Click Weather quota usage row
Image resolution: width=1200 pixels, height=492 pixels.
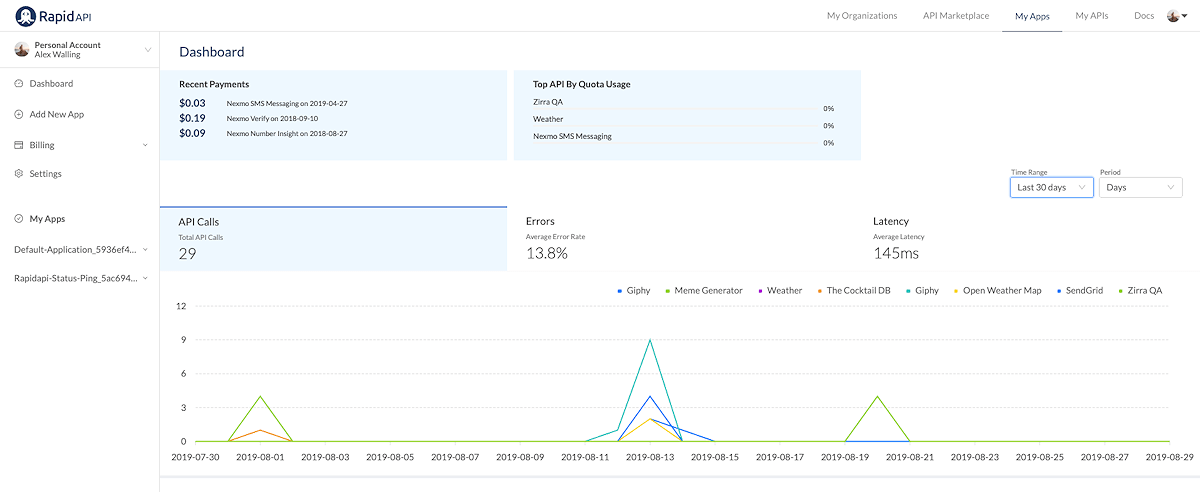tap(683, 121)
